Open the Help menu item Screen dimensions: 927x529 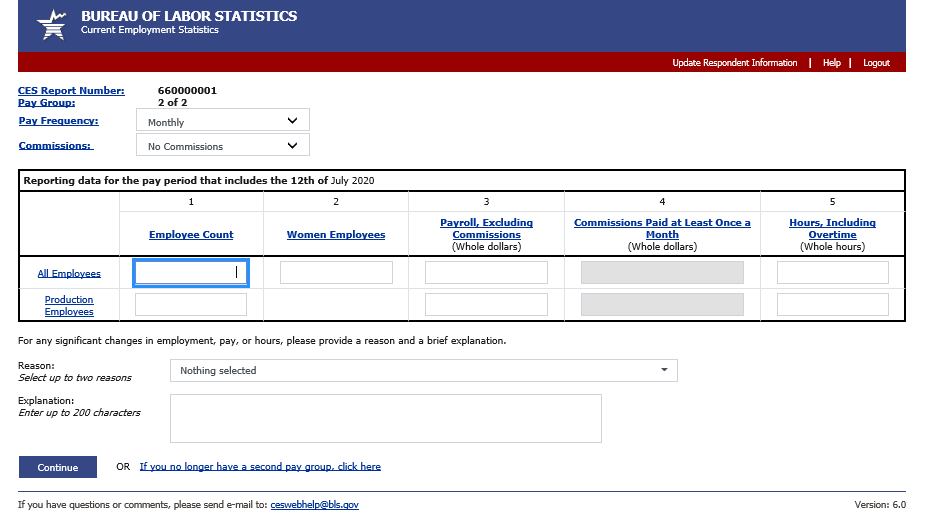(x=831, y=63)
